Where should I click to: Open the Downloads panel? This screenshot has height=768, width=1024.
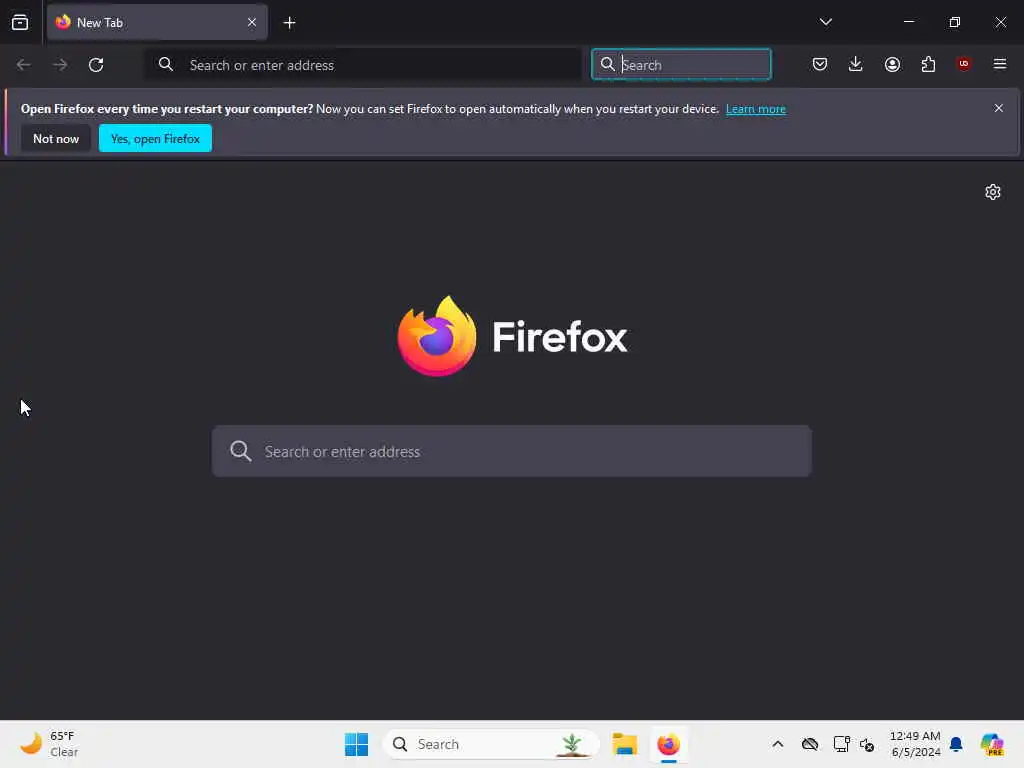point(856,64)
